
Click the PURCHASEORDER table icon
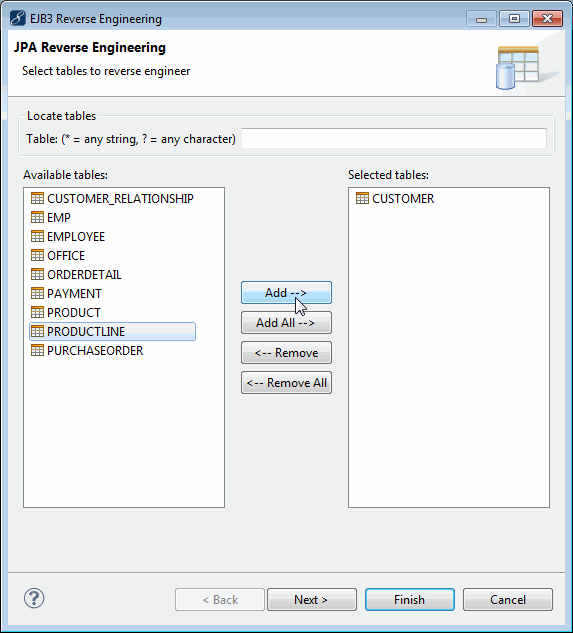[x=37, y=350]
